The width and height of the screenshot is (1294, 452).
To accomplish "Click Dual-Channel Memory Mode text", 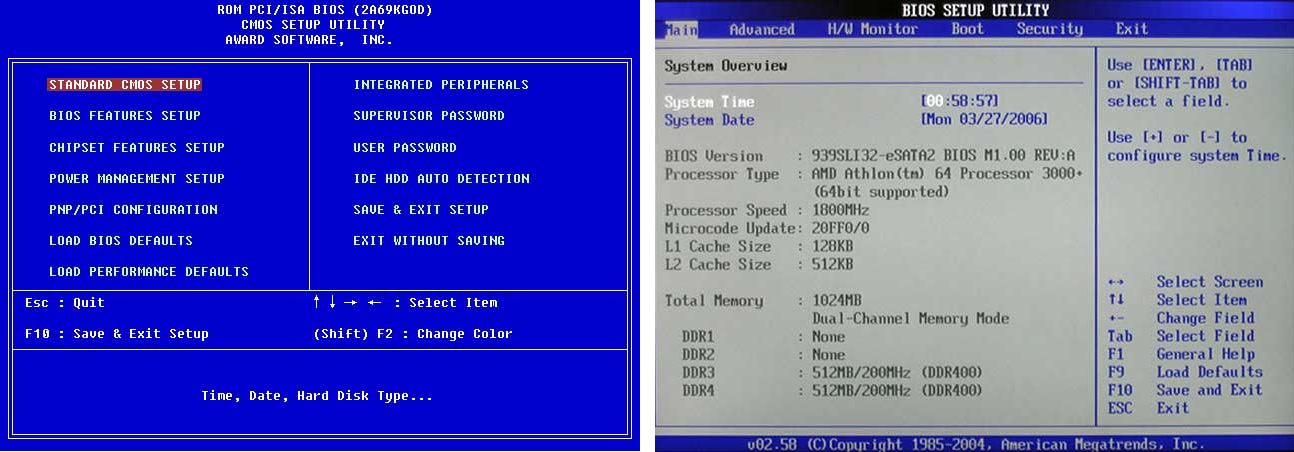I will click(x=910, y=319).
